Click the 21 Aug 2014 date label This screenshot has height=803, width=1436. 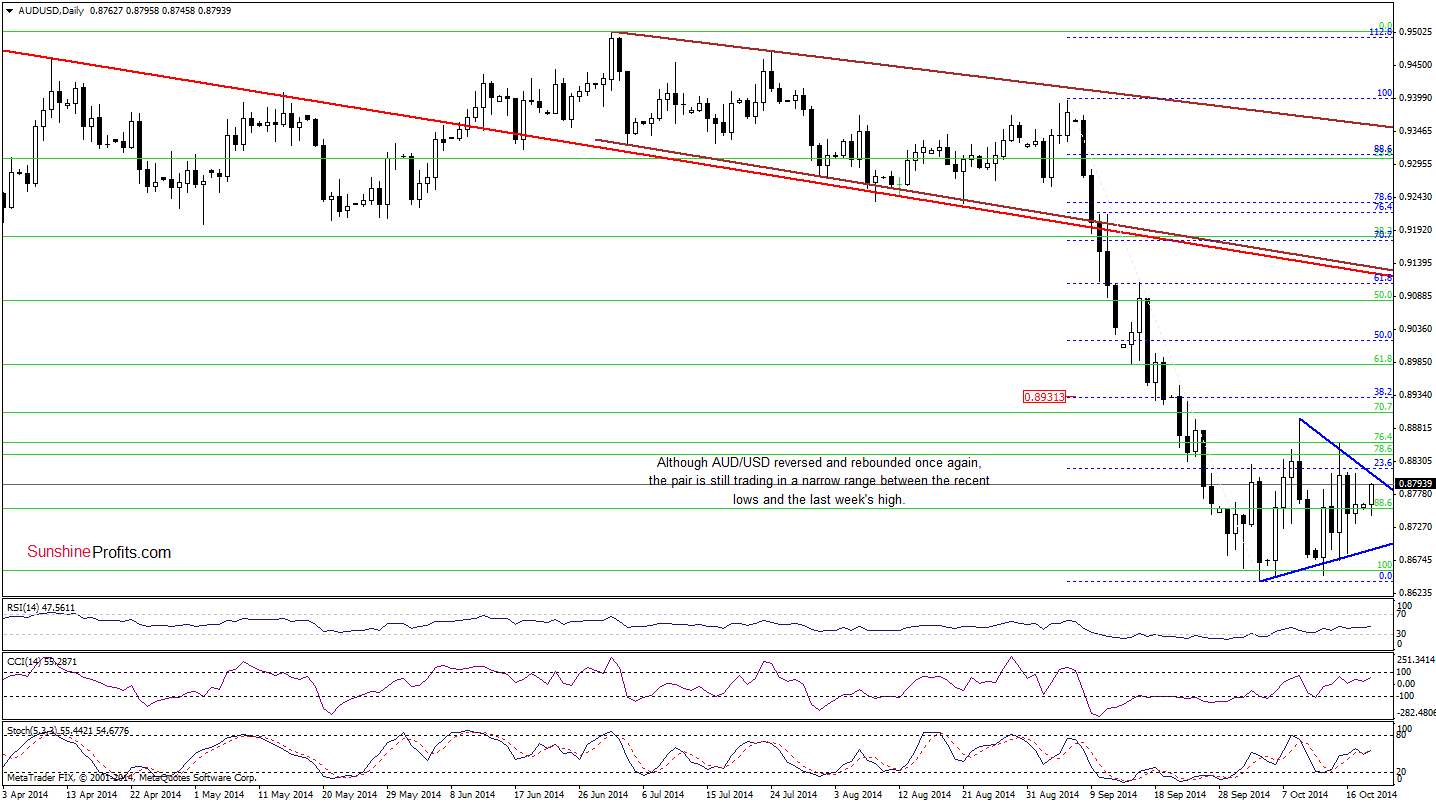[988, 794]
